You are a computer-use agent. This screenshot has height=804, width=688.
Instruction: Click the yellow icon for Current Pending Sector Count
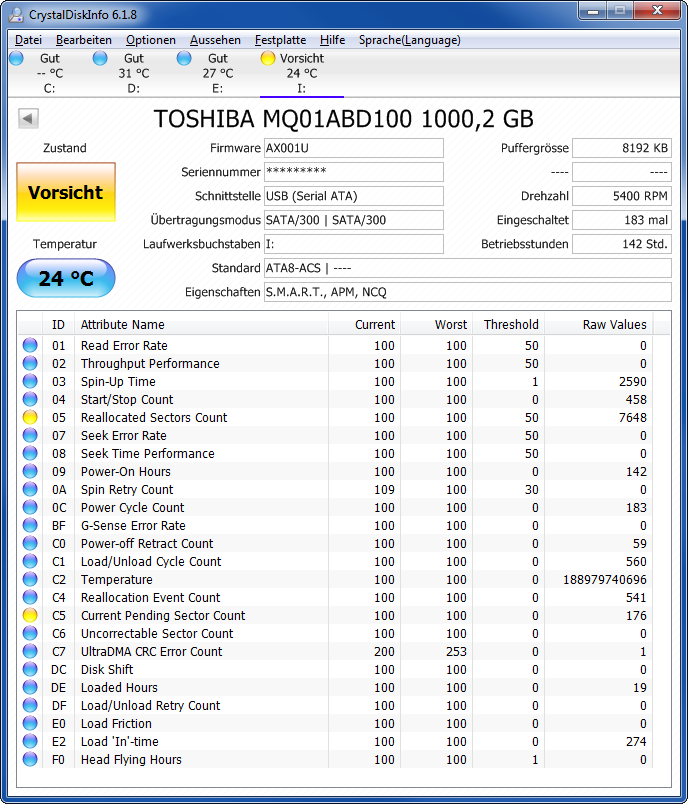click(x=30, y=615)
